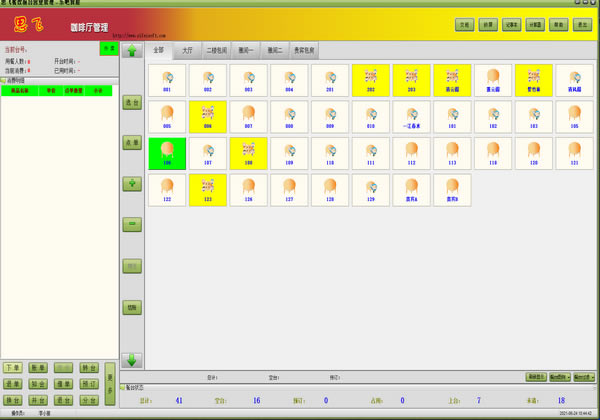
Task: Switch to the 大厅 tab
Action: [x=187, y=48]
